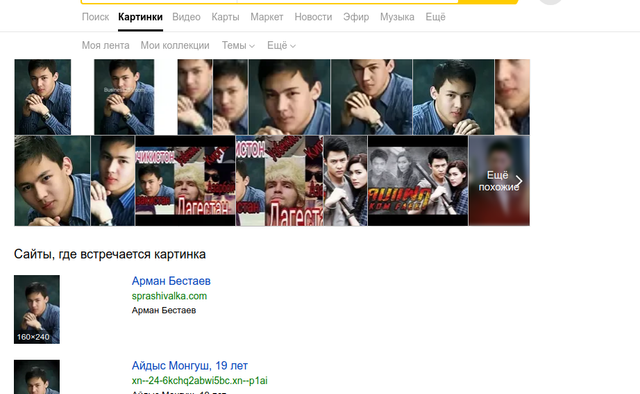Open the Айдыс Монгуш, 19 лет link
Viewport: 640px width, 394px height.
point(189,365)
